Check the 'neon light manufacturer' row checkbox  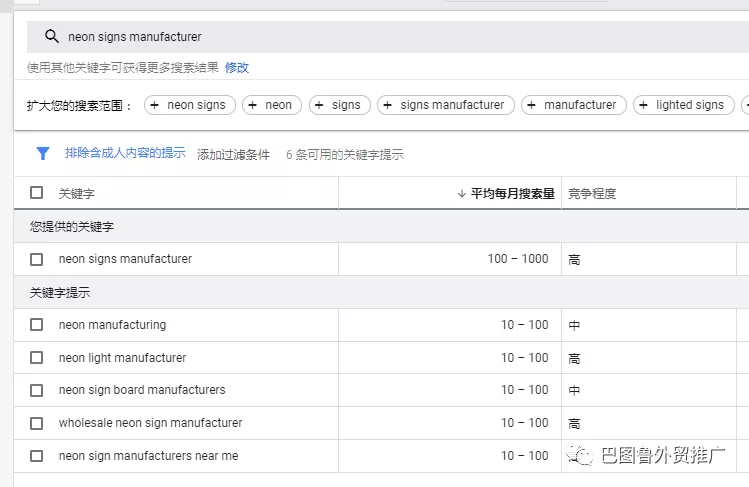click(x=36, y=358)
